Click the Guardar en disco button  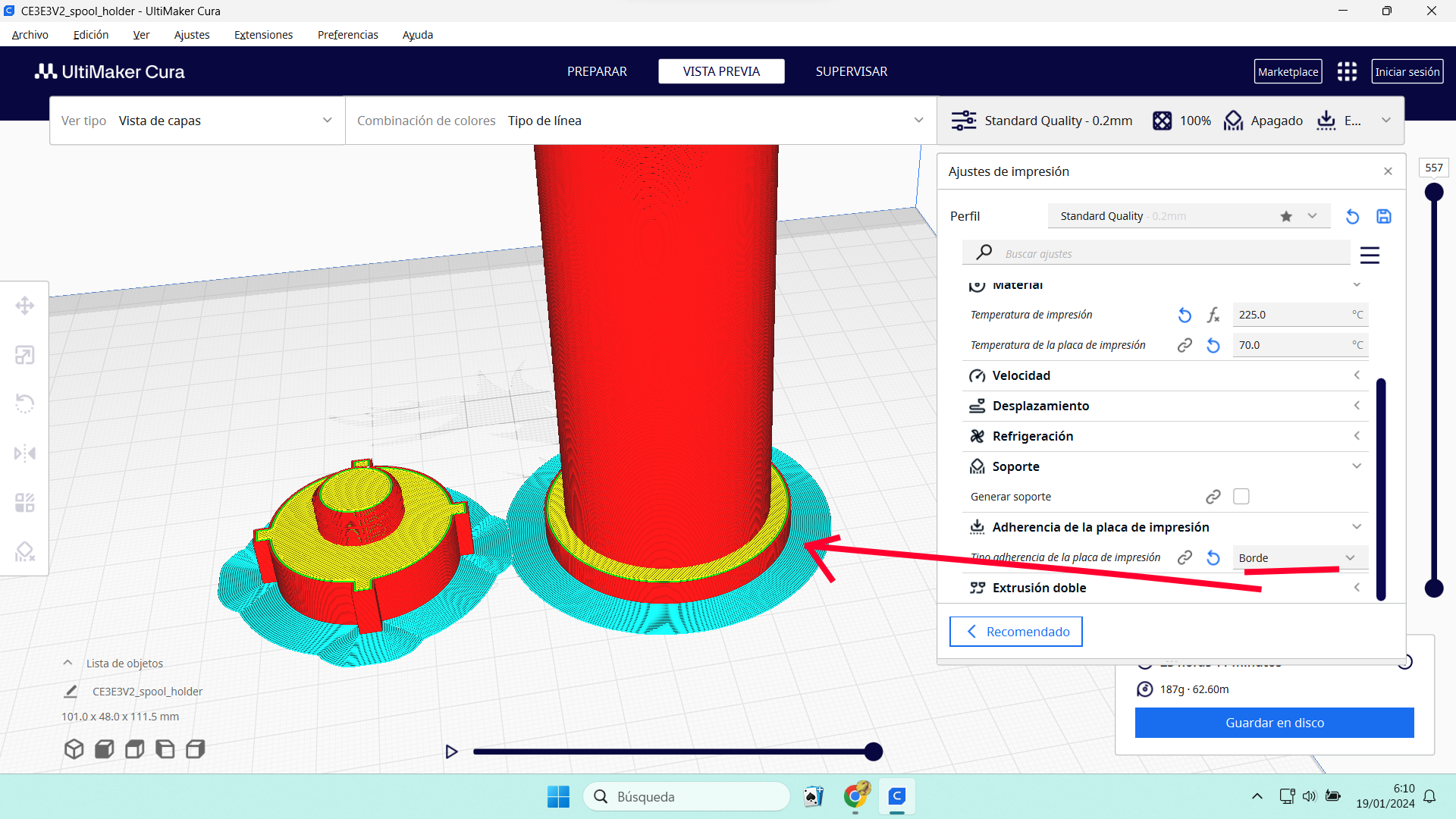(1274, 723)
